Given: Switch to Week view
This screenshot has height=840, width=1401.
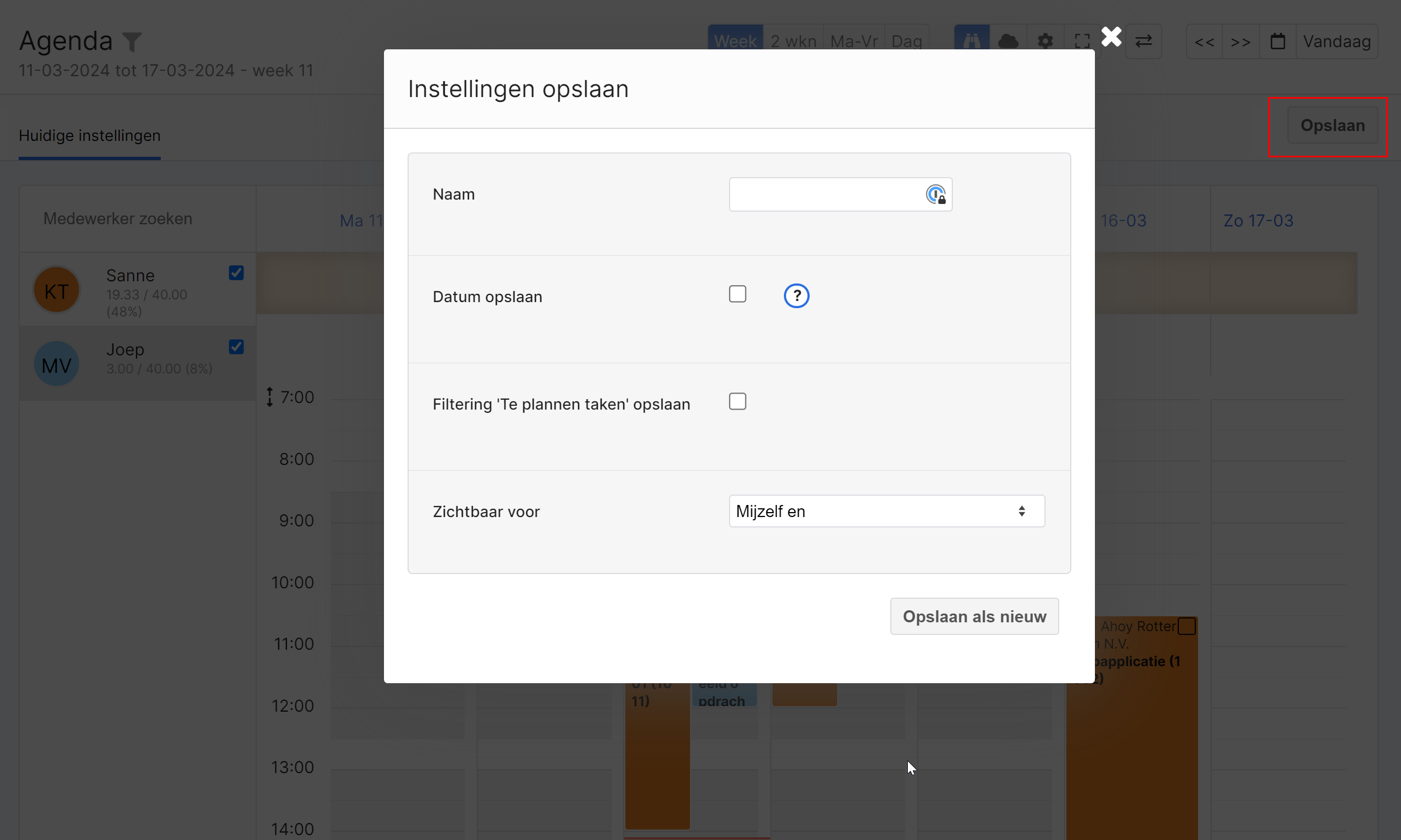Looking at the screenshot, I should 735,41.
